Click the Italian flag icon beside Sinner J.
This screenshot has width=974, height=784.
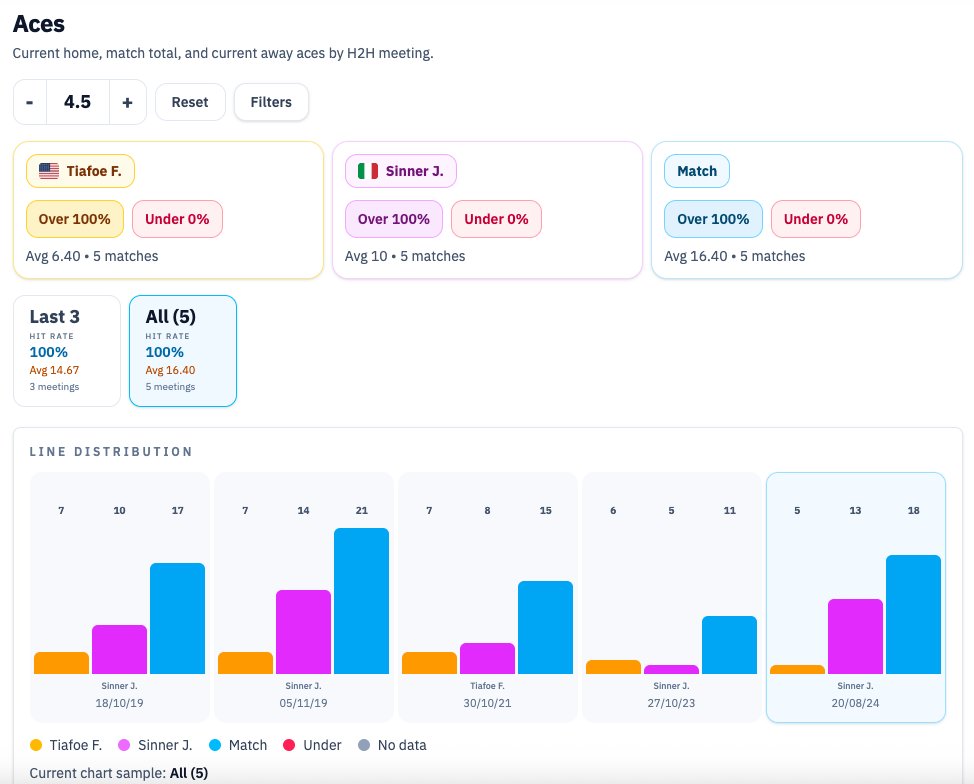coord(367,170)
